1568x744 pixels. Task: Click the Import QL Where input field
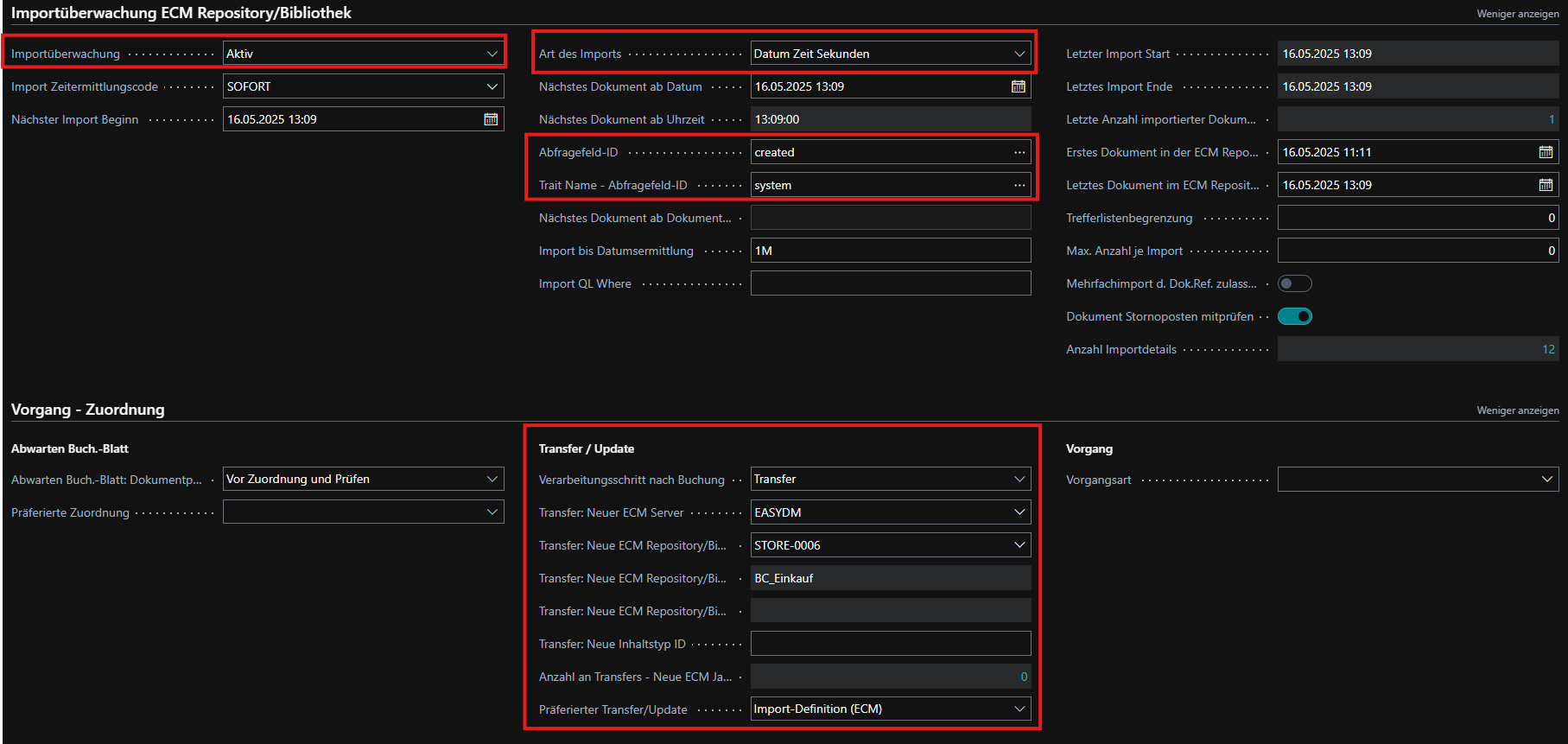click(890, 283)
